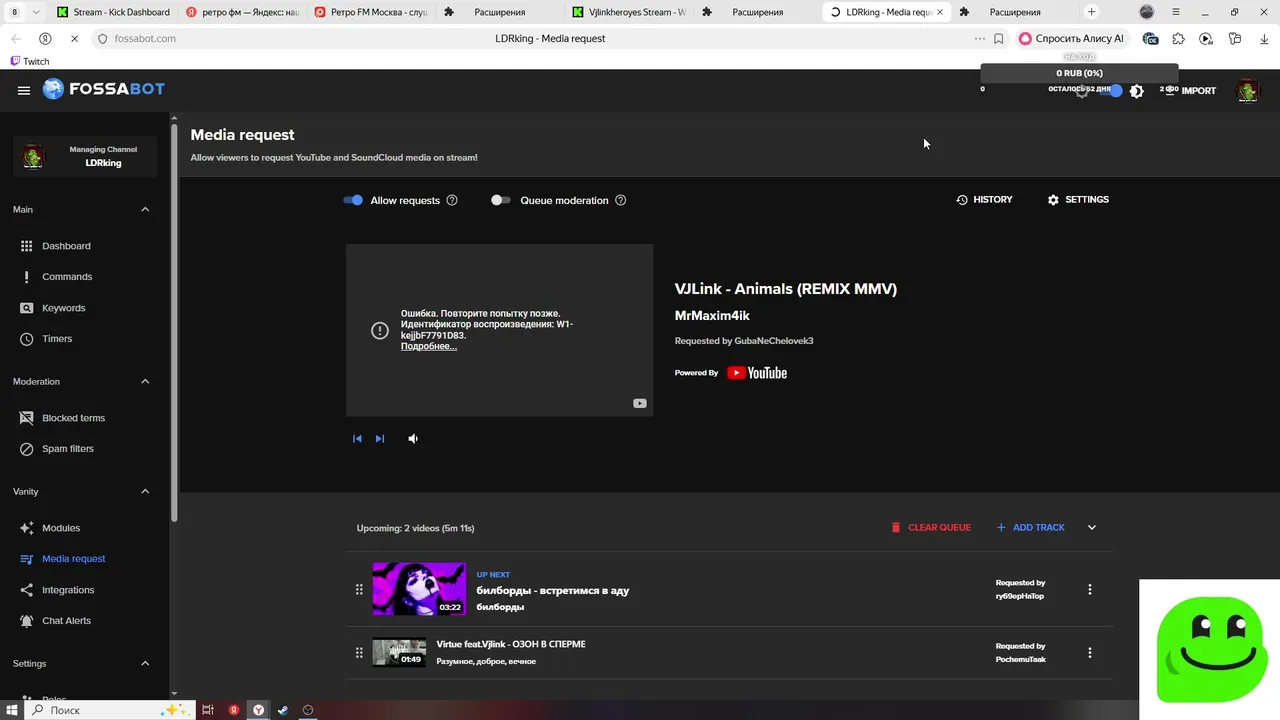Open media request History
Viewport: 1280px width, 720px height.
tap(984, 200)
